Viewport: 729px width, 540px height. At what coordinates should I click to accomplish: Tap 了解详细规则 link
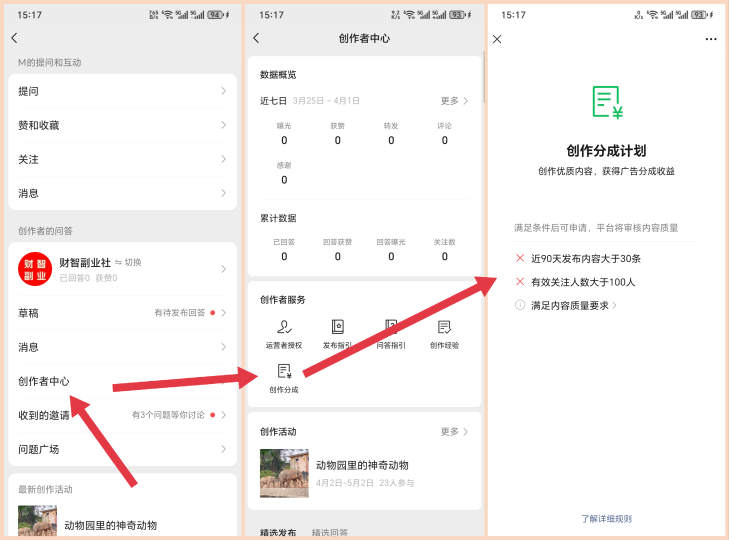tap(607, 519)
